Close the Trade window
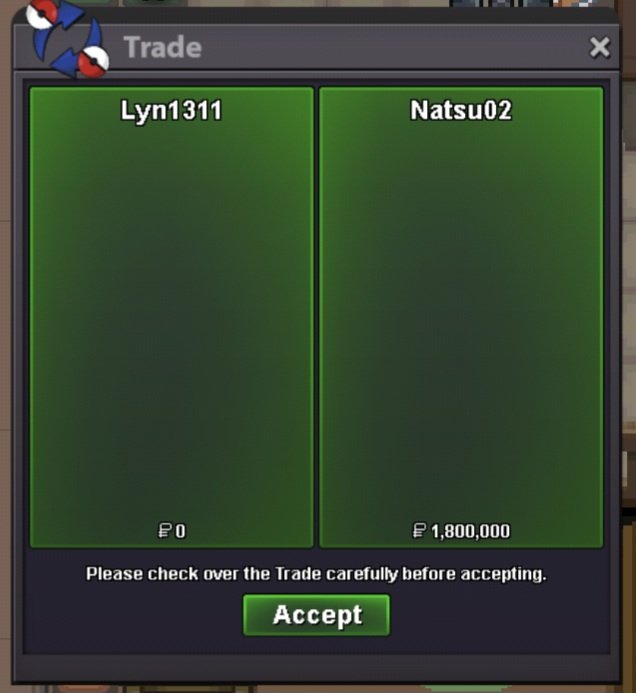 tap(600, 47)
